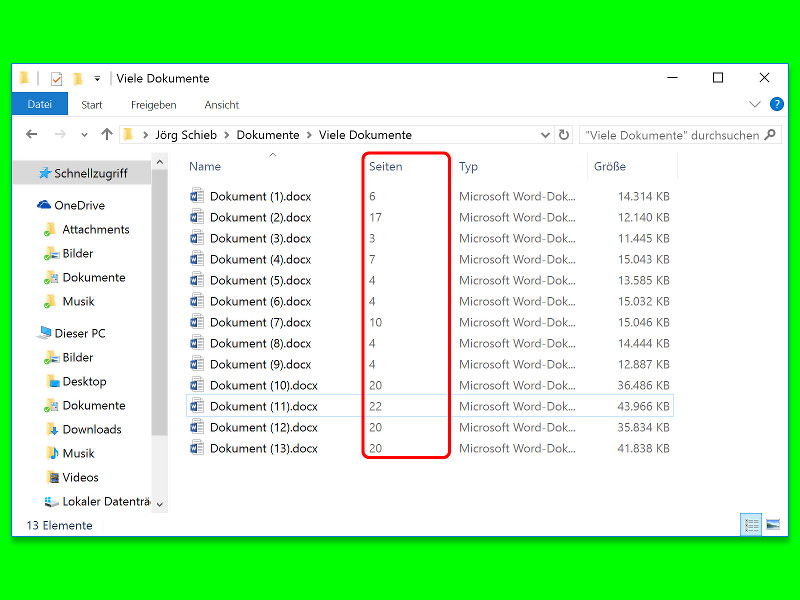Sort by the Typ column header

tap(468, 166)
